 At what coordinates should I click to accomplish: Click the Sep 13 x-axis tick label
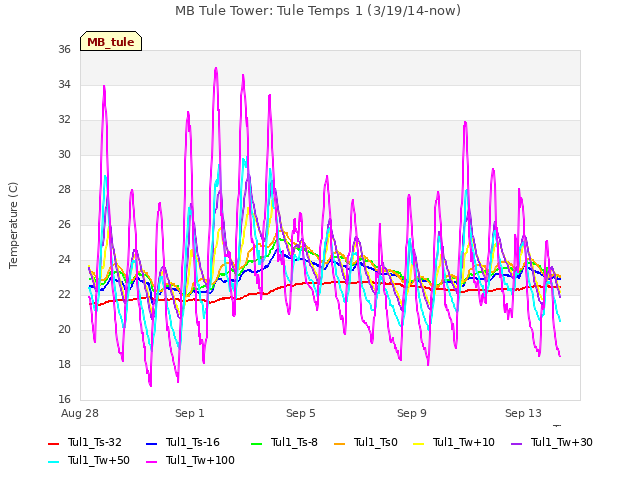point(523,413)
